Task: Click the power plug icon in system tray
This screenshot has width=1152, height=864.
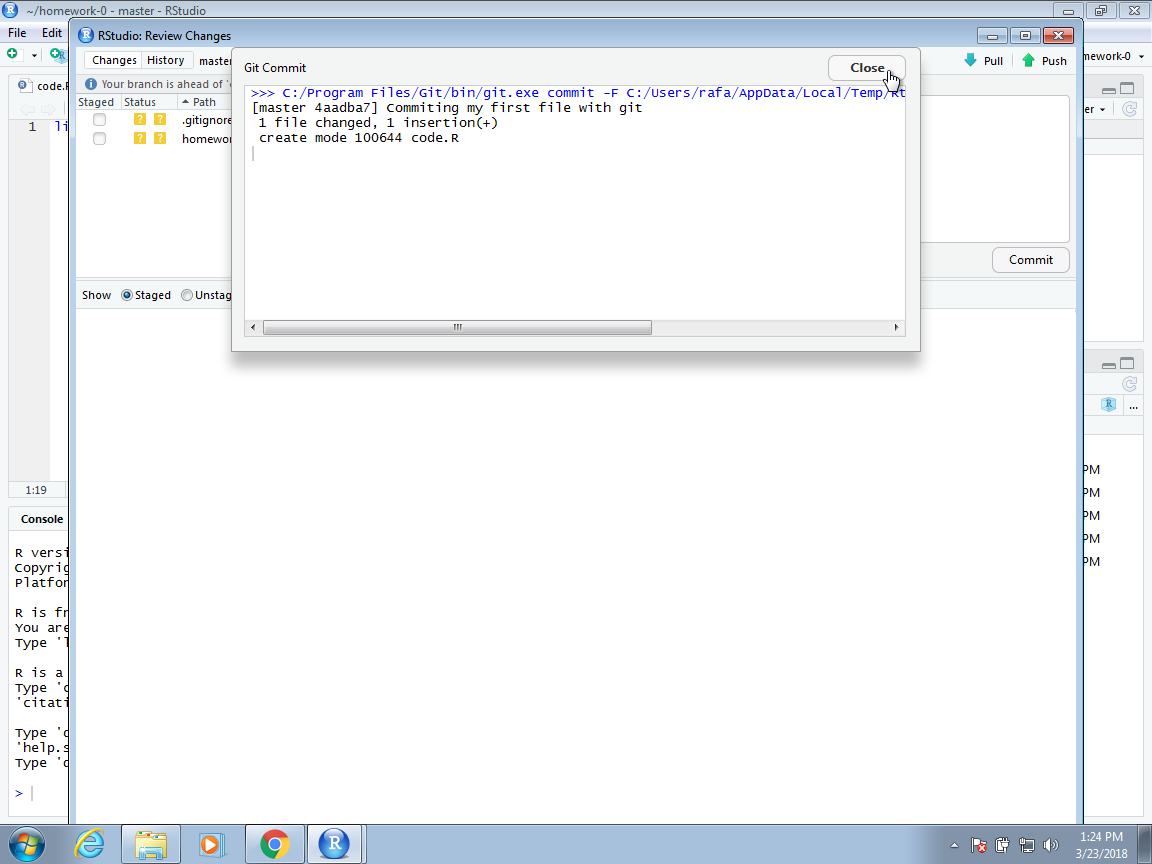Action: coord(1002,846)
